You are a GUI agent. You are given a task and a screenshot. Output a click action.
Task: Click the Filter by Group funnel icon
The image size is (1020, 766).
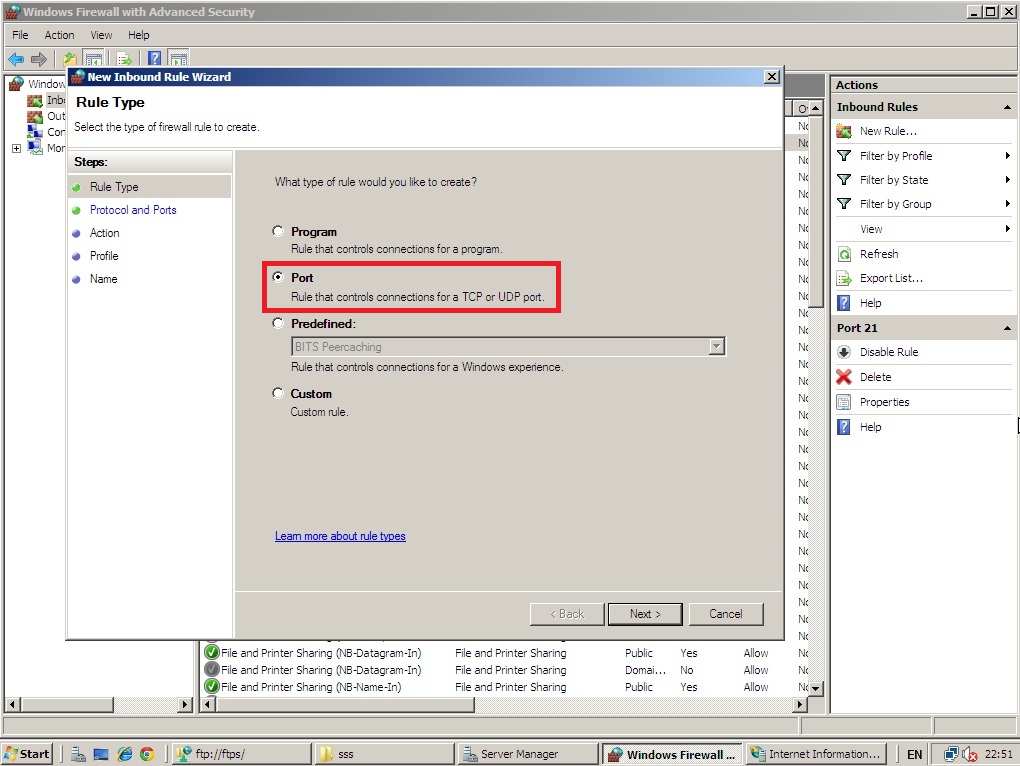coord(844,204)
